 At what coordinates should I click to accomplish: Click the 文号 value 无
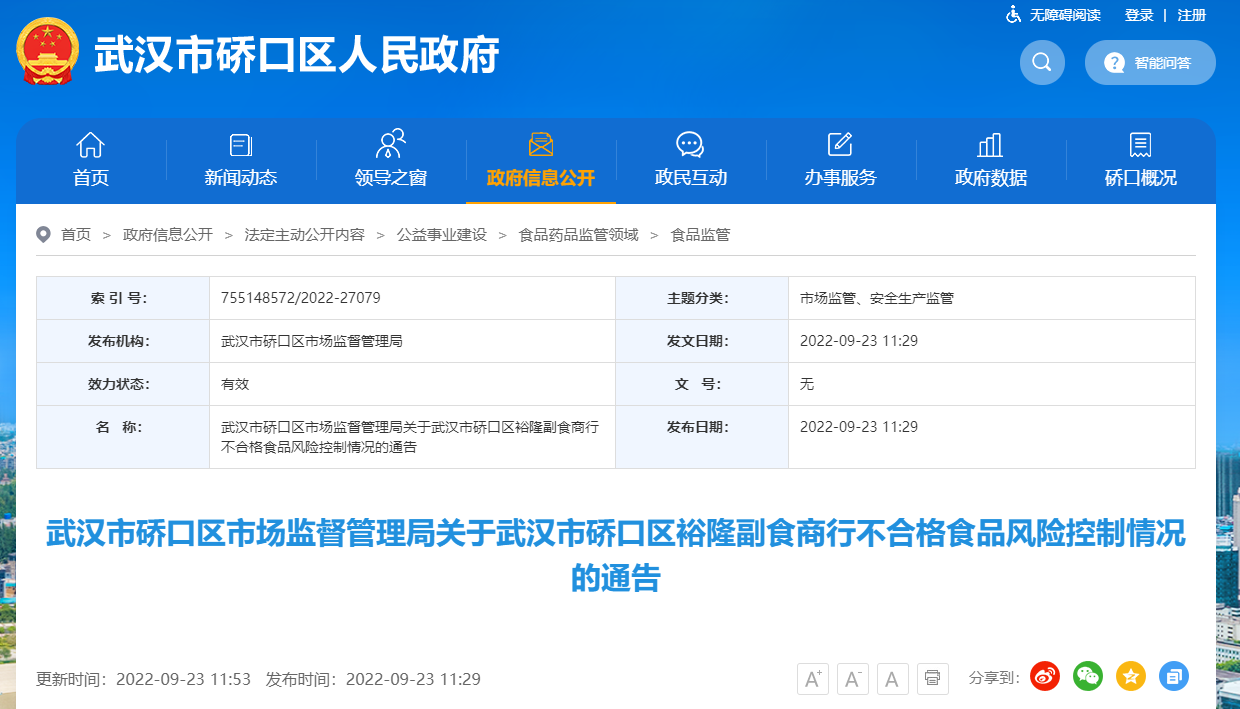pos(807,384)
